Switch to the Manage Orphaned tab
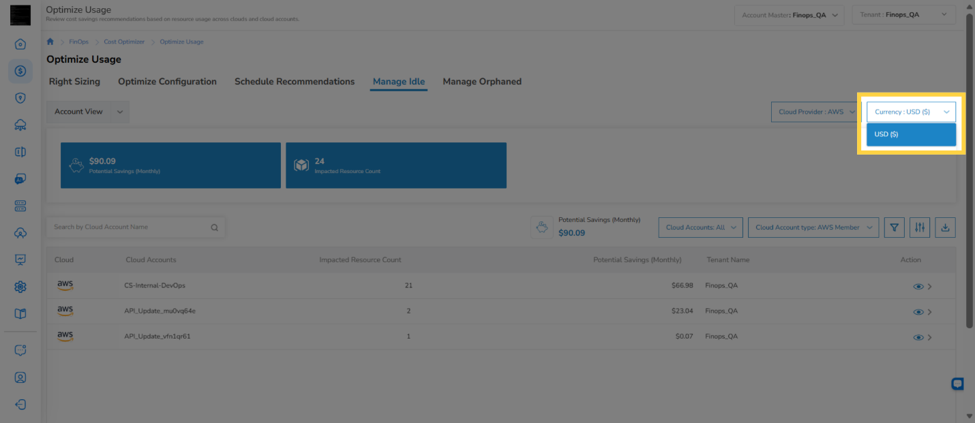 point(482,81)
